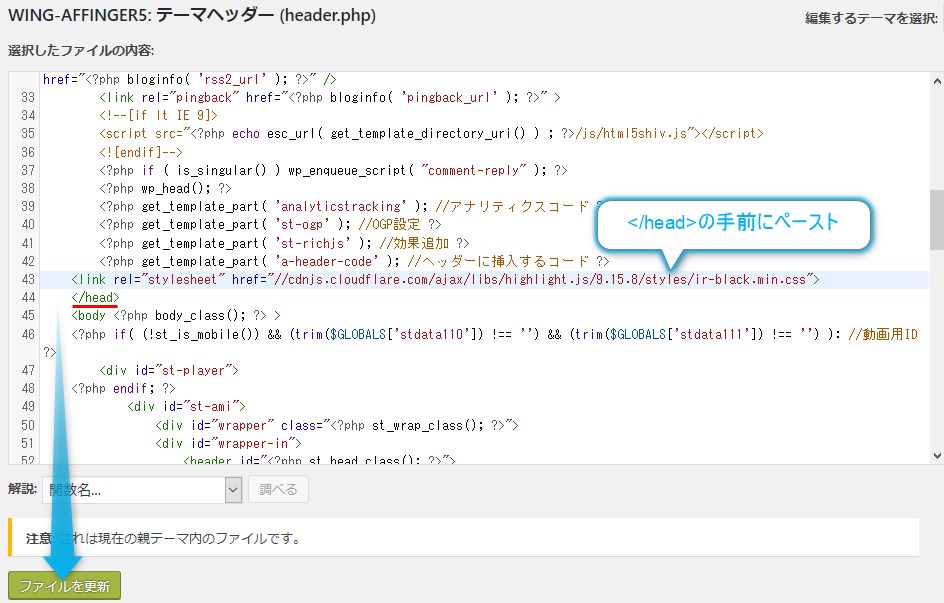Image resolution: width=944 pixels, height=603 pixels.
Task: Click the wp_head() function call line
Action: click(165, 189)
